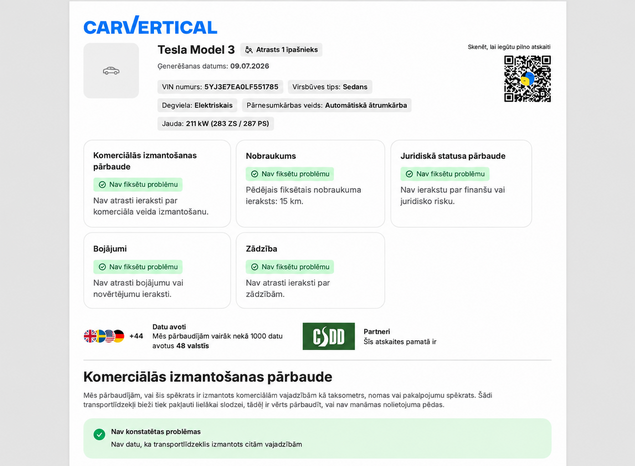635x466 pixels.
Task: Click checkmark in Komerciālās izmantošanas pārbaude card
Action: 102,185
